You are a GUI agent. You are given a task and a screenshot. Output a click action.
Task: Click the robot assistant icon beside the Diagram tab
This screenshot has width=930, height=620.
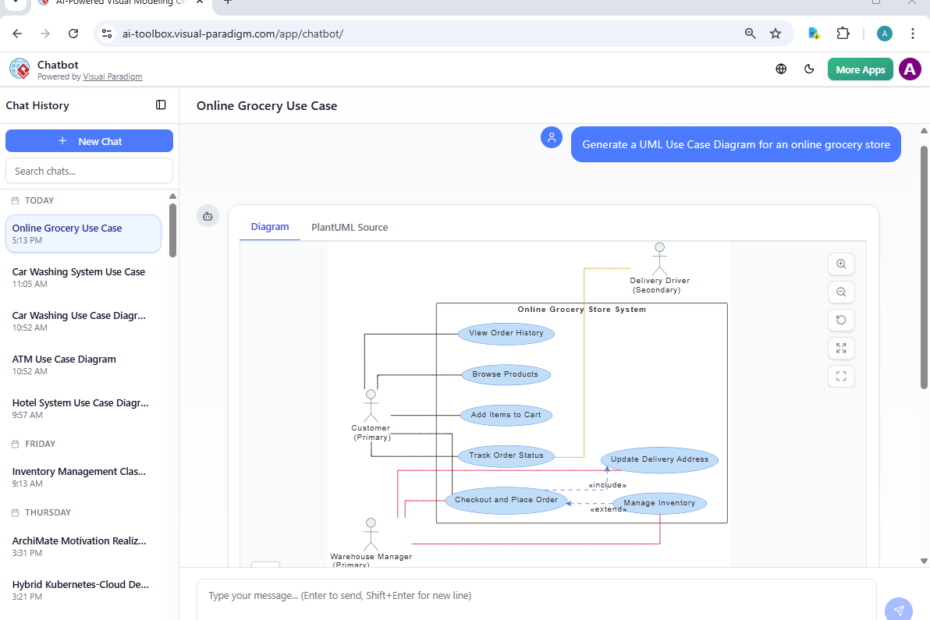click(208, 216)
